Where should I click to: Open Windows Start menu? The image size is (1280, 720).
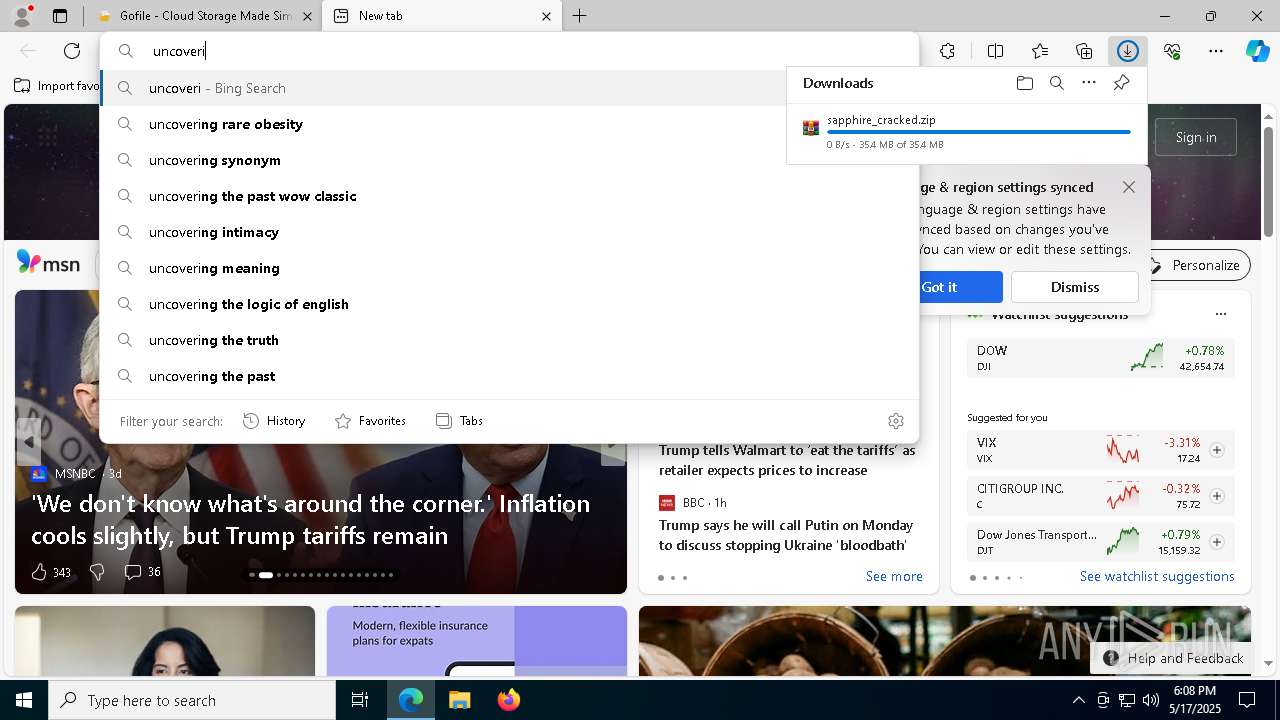[24, 700]
